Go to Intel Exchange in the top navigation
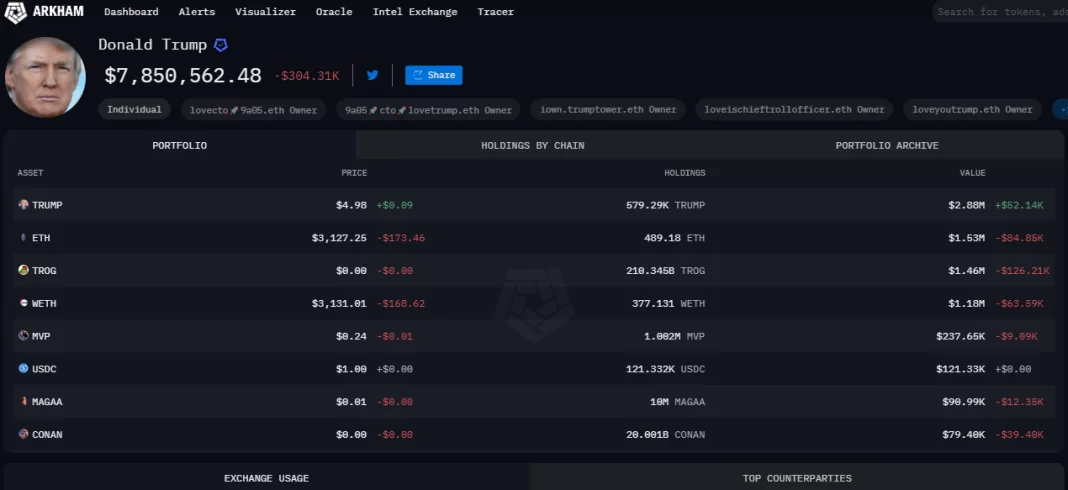The image size is (1068, 490). click(414, 12)
